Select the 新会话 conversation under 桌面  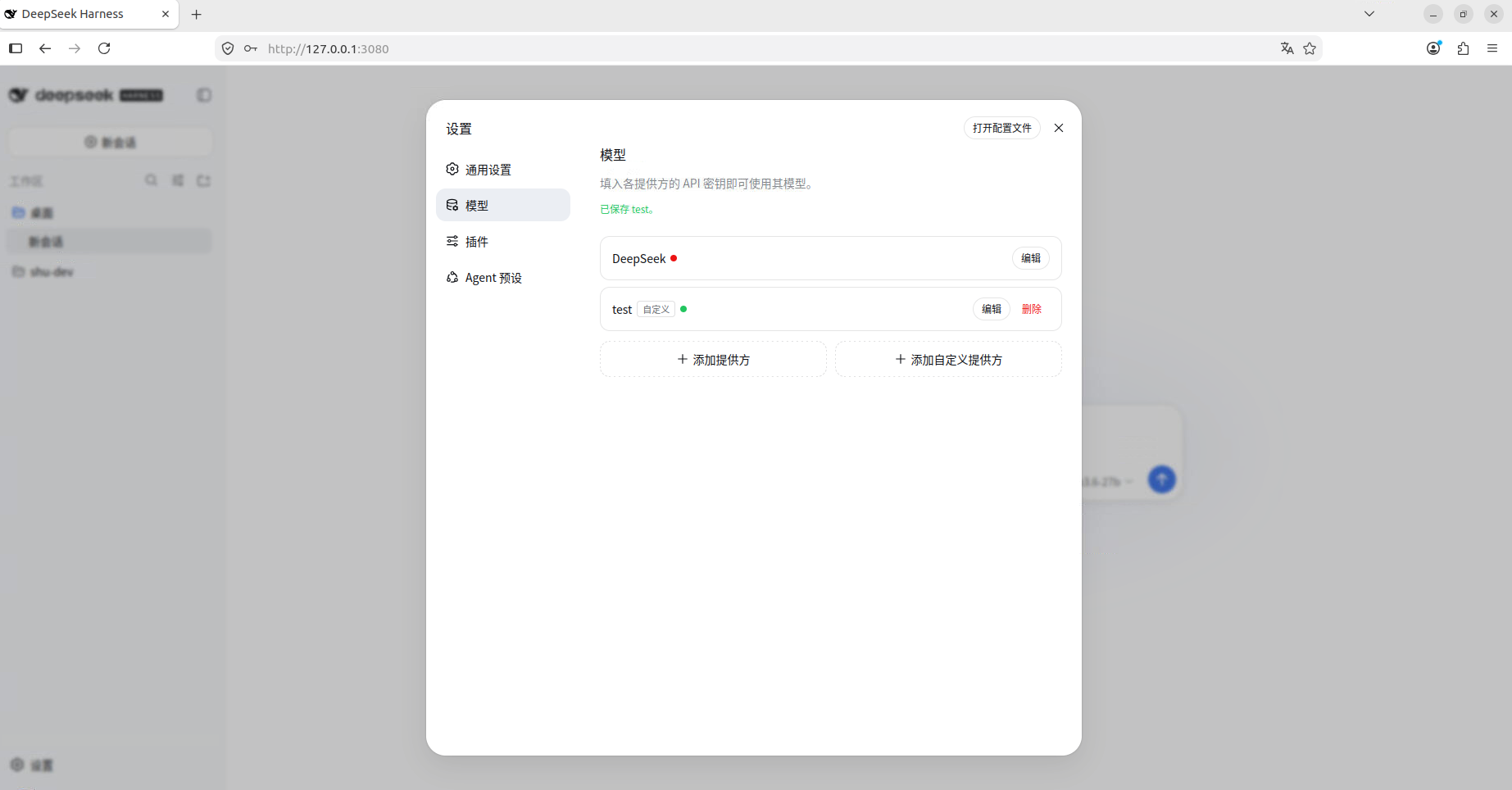pyautogui.click(x=111, y=241)
